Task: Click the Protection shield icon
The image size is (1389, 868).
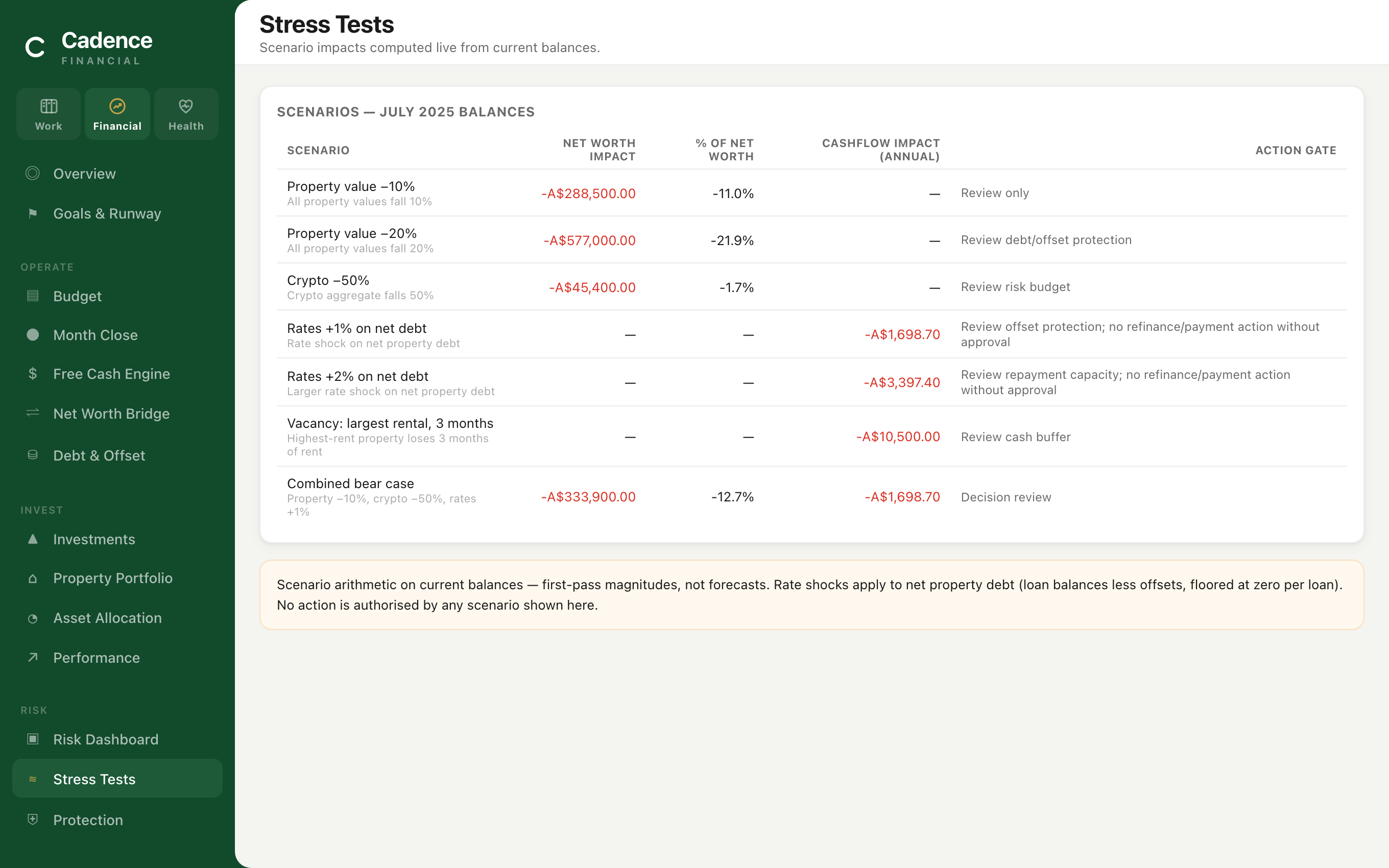Action: point(33,819)
